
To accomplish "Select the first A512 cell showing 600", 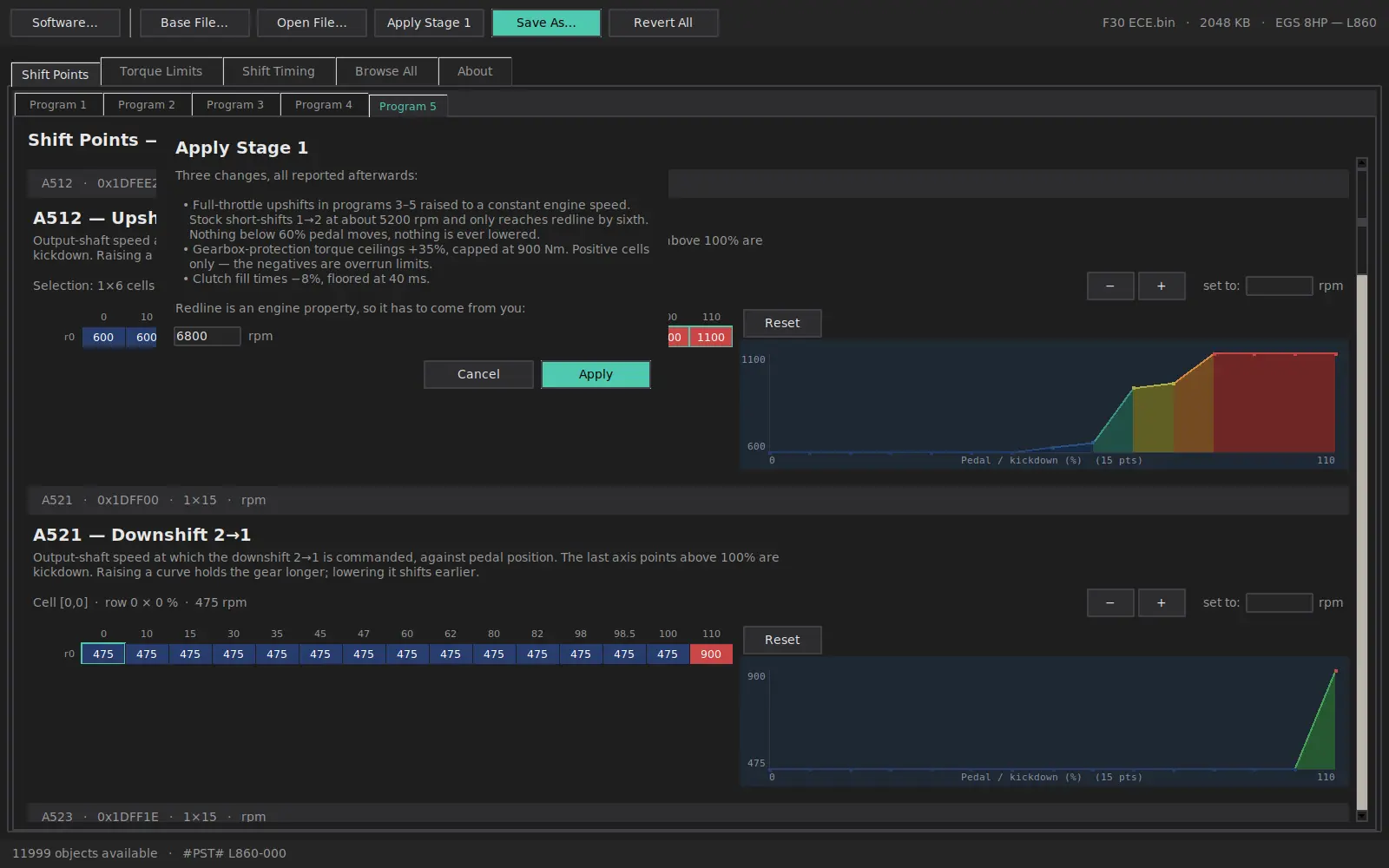I will coord(103,337).
